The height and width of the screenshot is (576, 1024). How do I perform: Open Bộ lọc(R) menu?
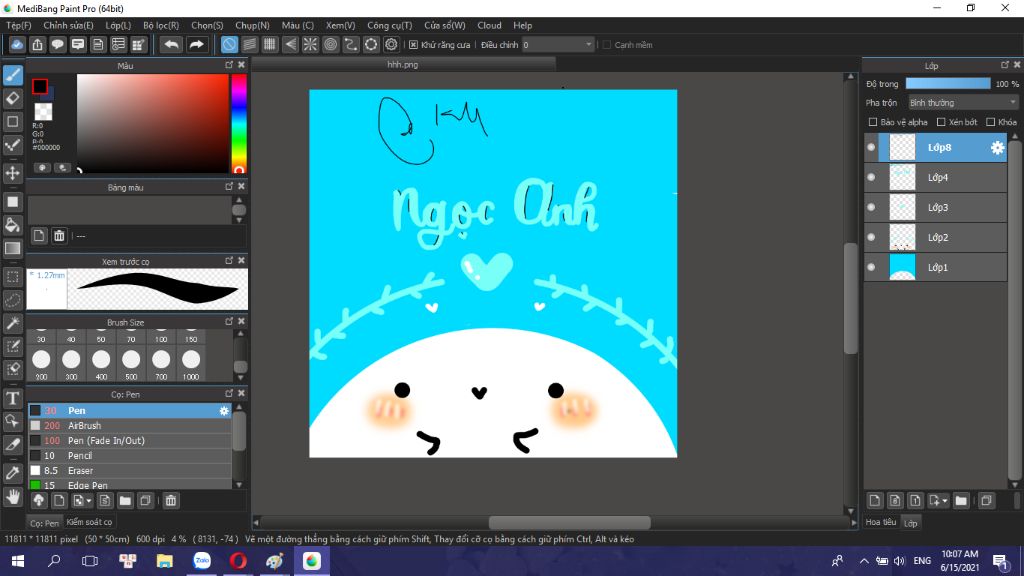click(161, 25)
